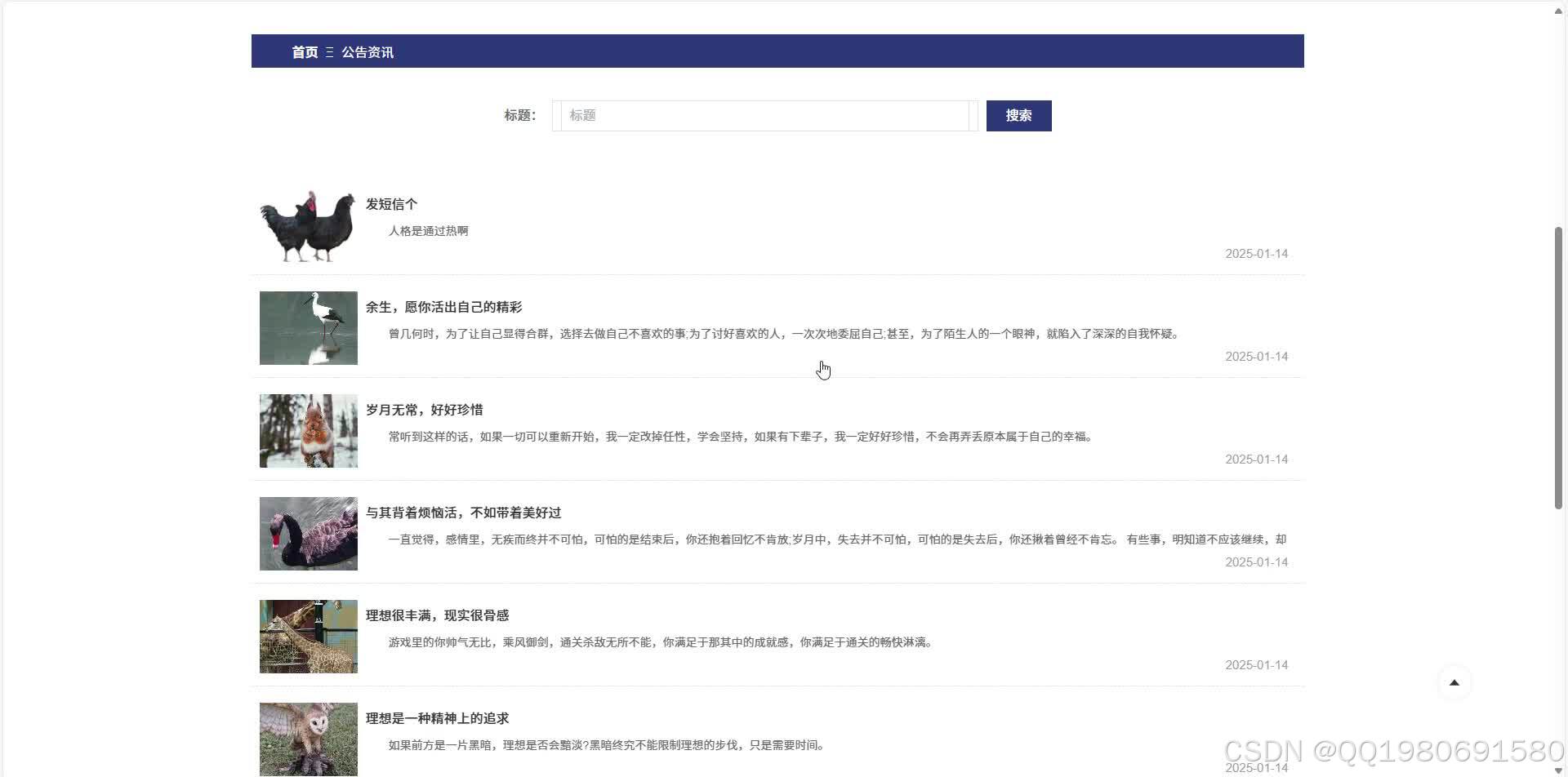Click the summary text 人格是通过热啊
Screen dimensions: 1568x777
(x=428, y=231)
